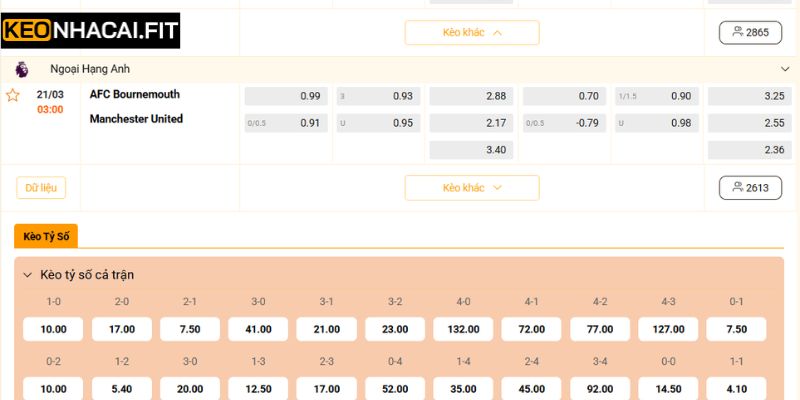Click the 2613 viewers button
Image resolution: width=800 pixels, height=400 pixels.
pos(751,188)
